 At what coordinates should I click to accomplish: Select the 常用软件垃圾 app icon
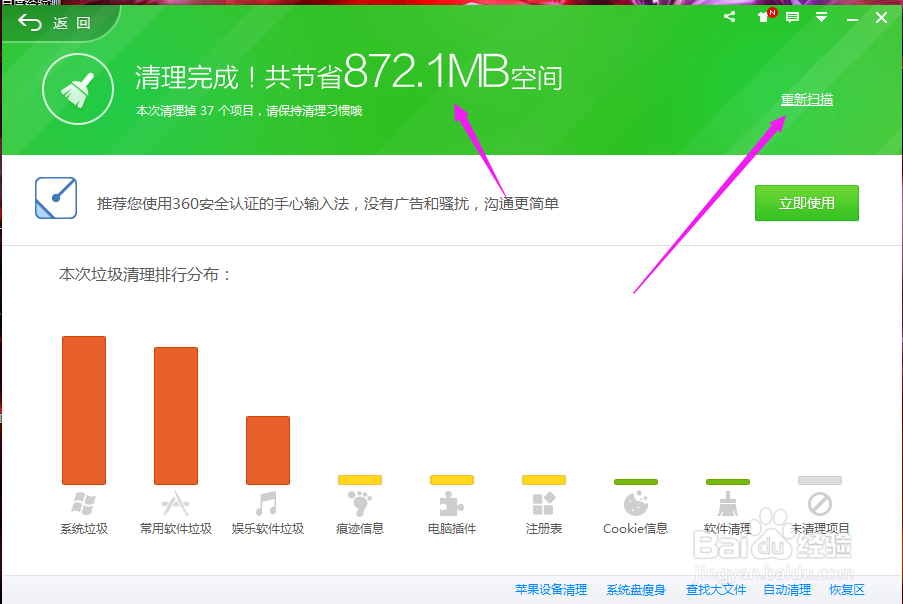coord(176,503)
